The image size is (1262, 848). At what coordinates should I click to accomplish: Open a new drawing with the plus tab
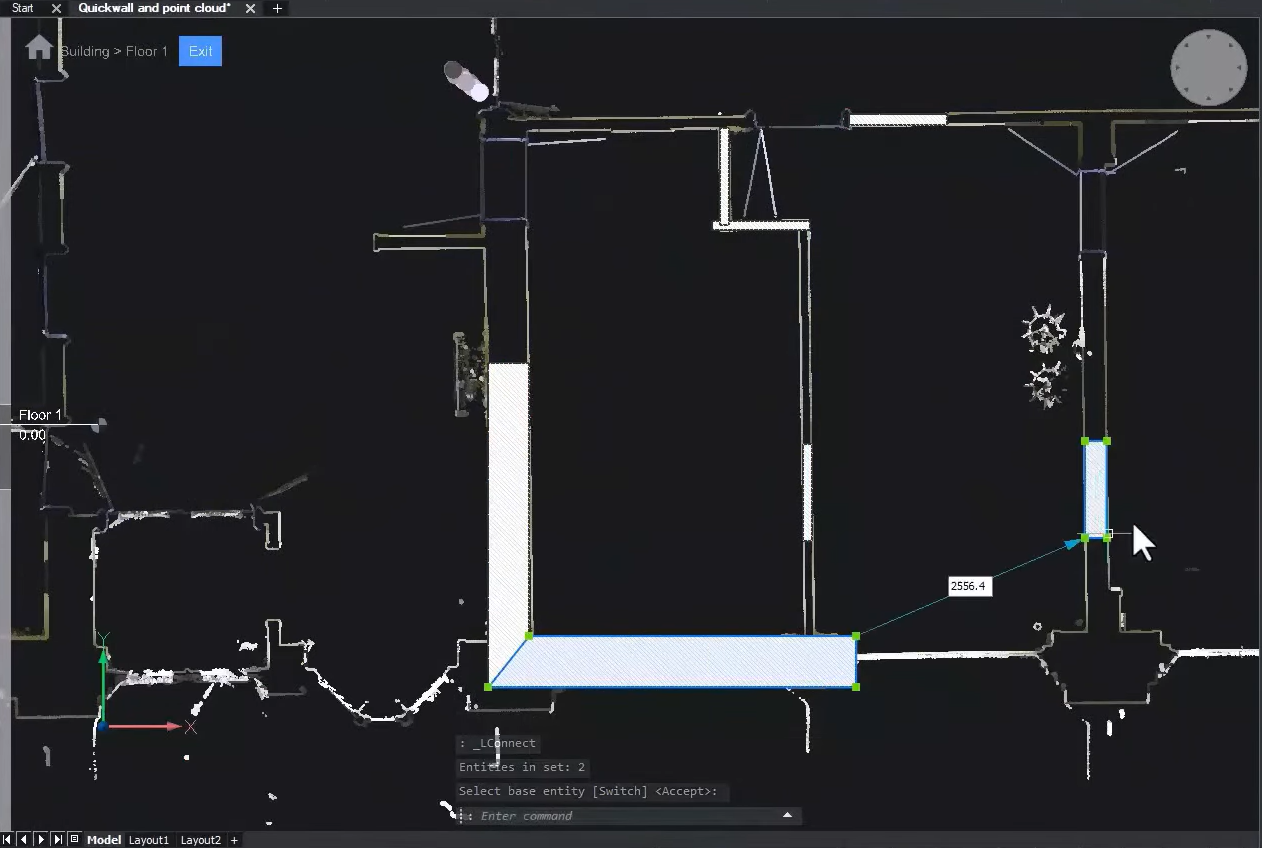[x=276, y=8]
